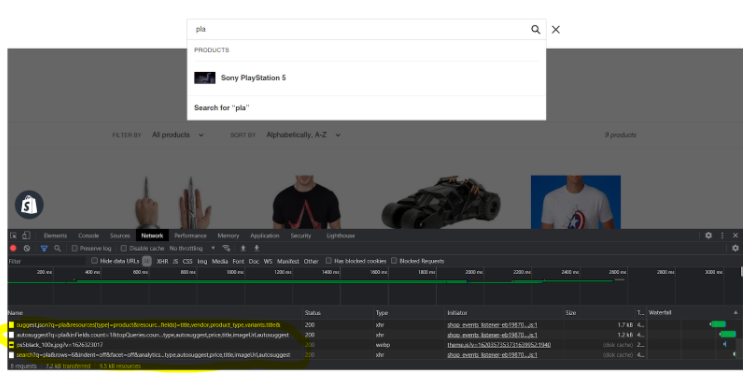This screenshot has width=751, height=381.
Task: Open DevTools settings gear in tab bar
Action: tap(708, 235)
